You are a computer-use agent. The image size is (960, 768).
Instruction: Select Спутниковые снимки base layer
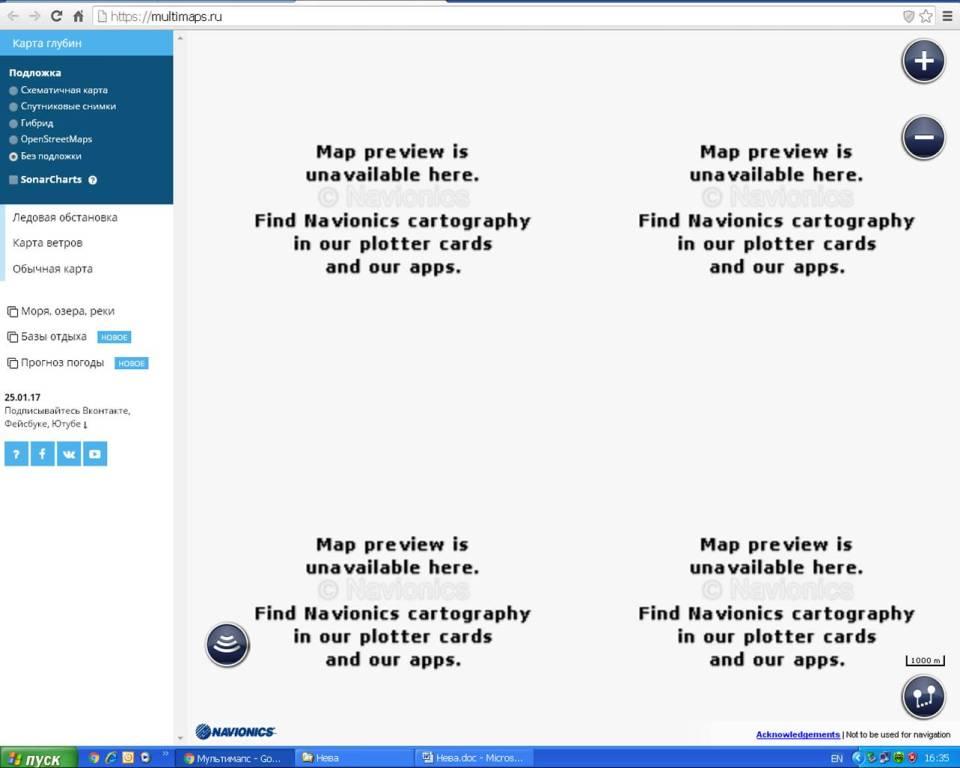pyautogui.click(x=14, y=106)
